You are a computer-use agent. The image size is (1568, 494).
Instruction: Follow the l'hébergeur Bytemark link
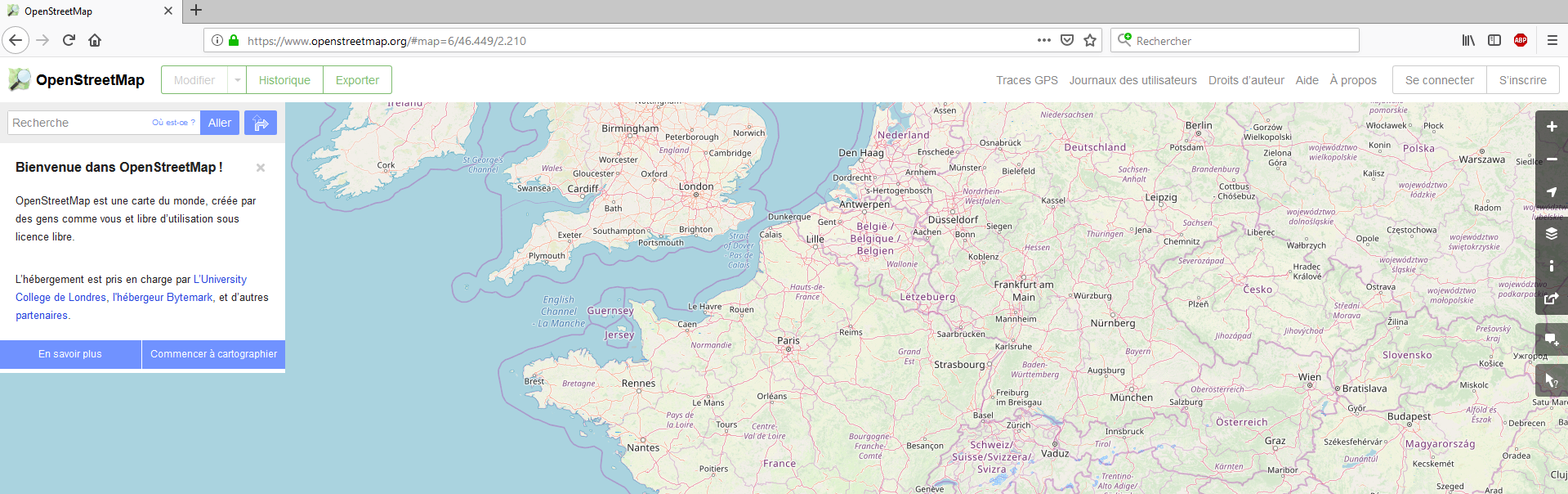(x=163, y=298)
